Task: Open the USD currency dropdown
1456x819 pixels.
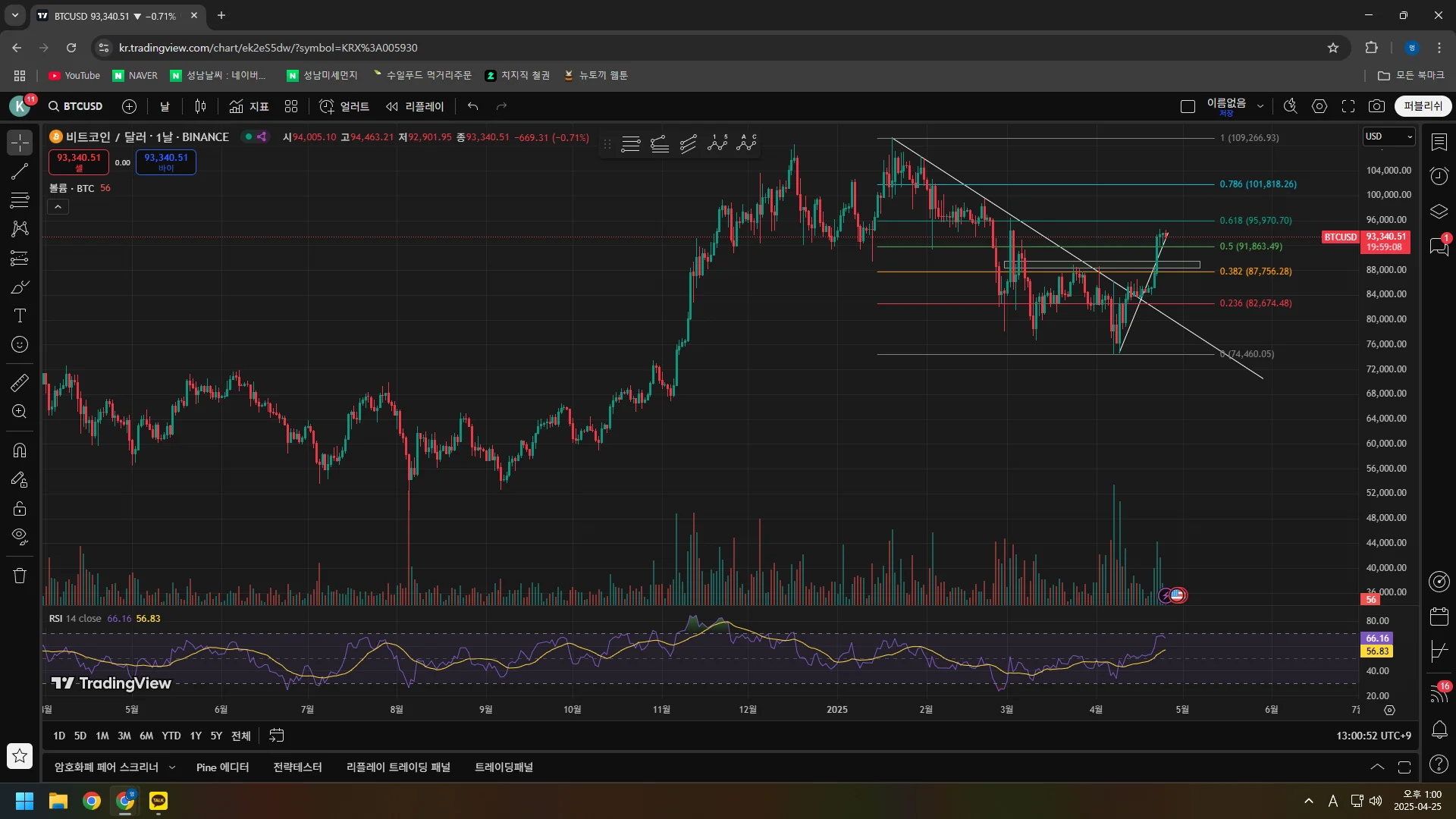Action: [x=1389, y=136]
